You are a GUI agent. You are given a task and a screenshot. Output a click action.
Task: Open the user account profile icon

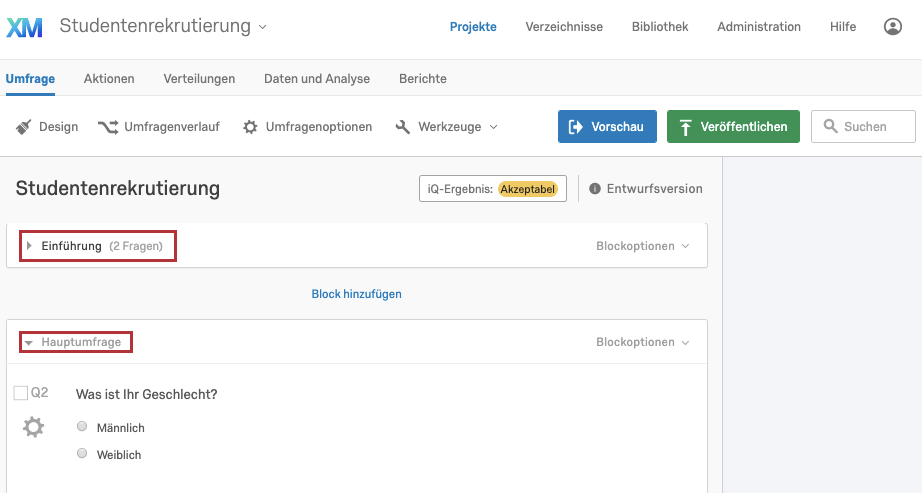[893, 26]
